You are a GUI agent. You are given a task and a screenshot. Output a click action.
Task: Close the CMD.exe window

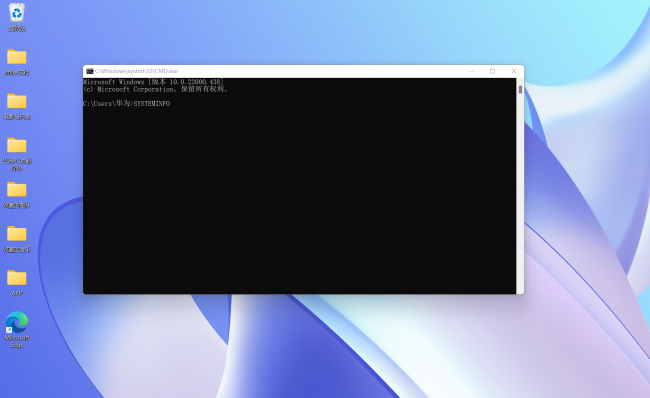(514, 71)
